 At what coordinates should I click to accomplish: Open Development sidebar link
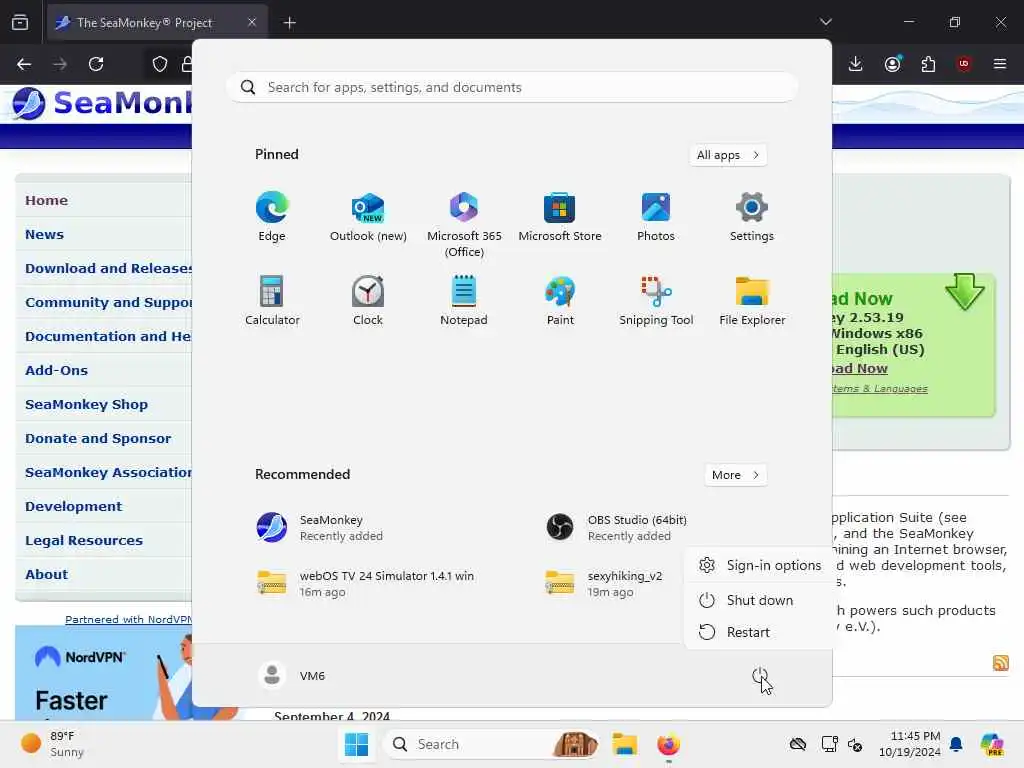[73, 506]
